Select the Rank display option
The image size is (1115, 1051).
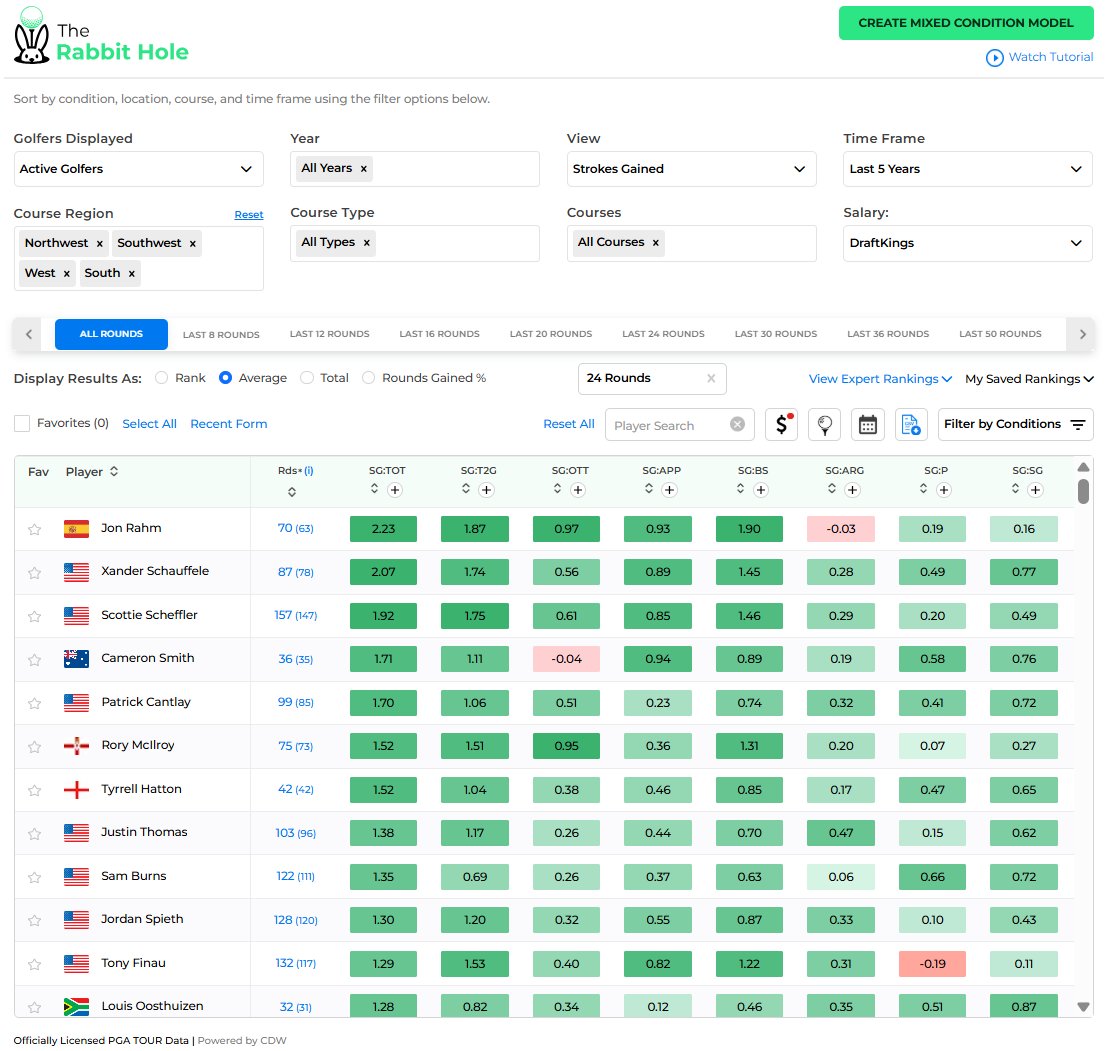161,378
